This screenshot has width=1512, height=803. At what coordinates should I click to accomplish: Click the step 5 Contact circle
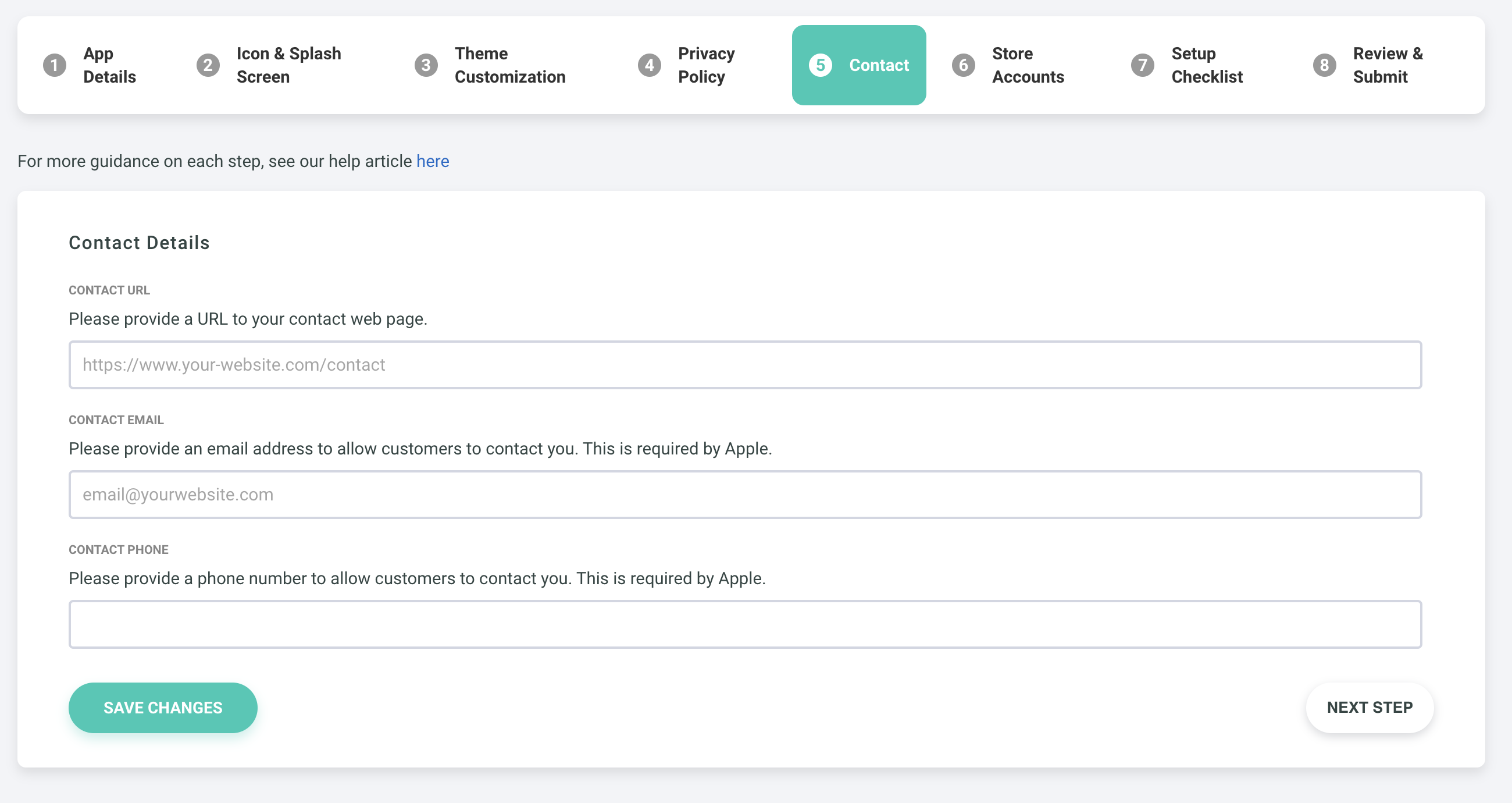coord(820,65)
